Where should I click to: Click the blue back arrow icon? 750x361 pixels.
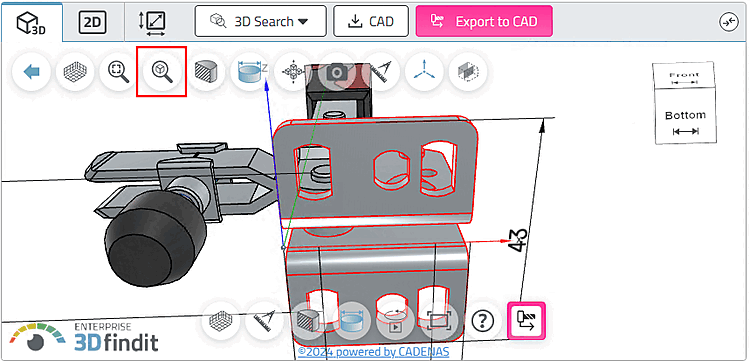click(x=32, y=72)
